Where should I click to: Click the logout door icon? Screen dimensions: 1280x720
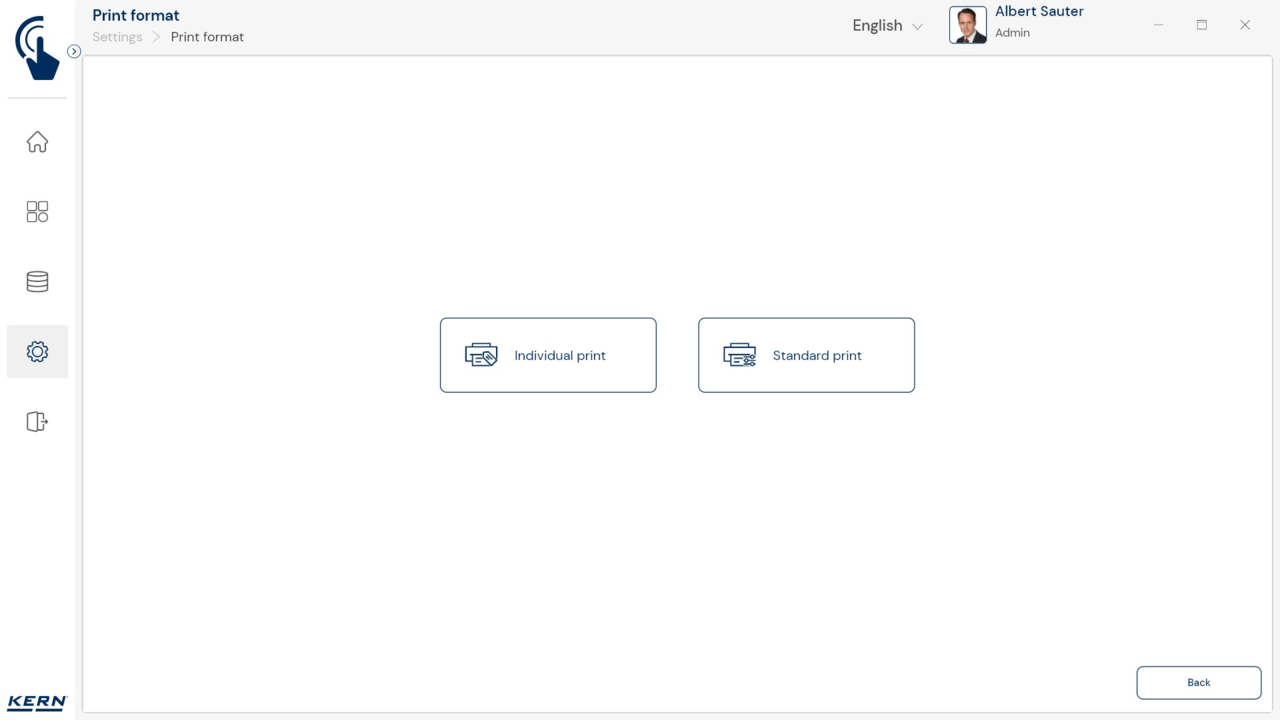tap(37, 422)
